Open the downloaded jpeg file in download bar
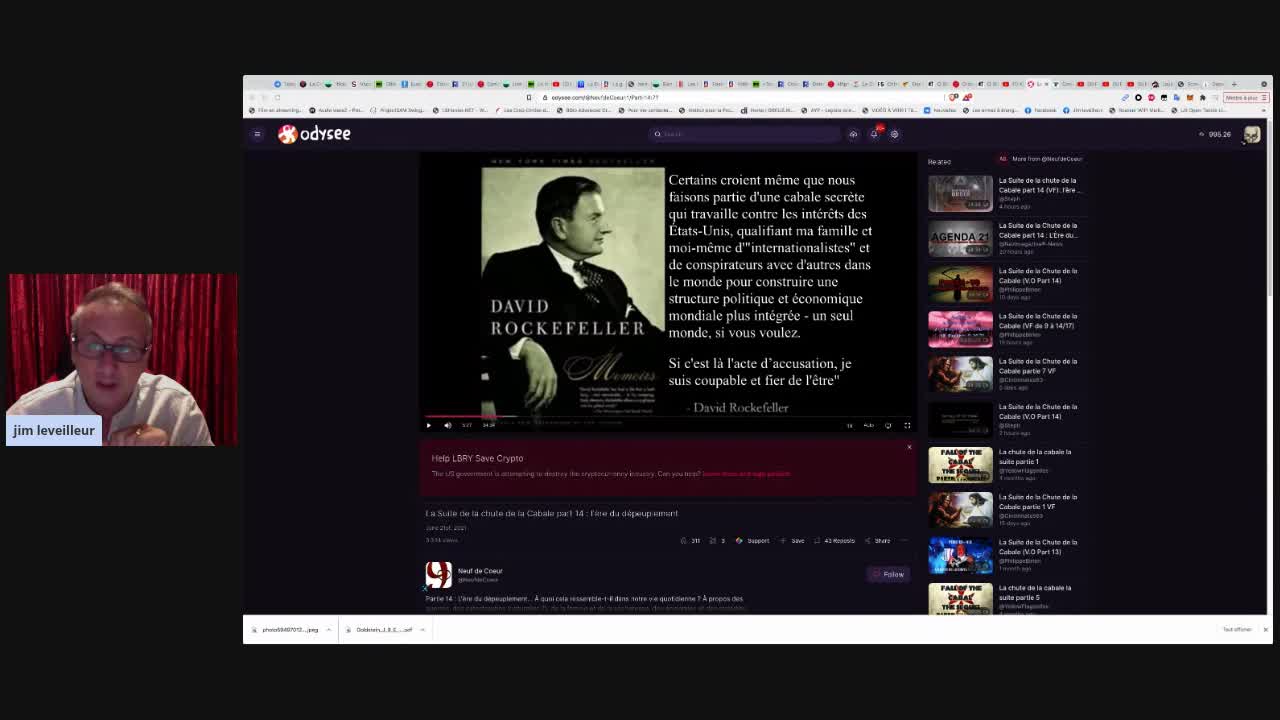This screenshot has height=720, width=1280. point(285,630)
